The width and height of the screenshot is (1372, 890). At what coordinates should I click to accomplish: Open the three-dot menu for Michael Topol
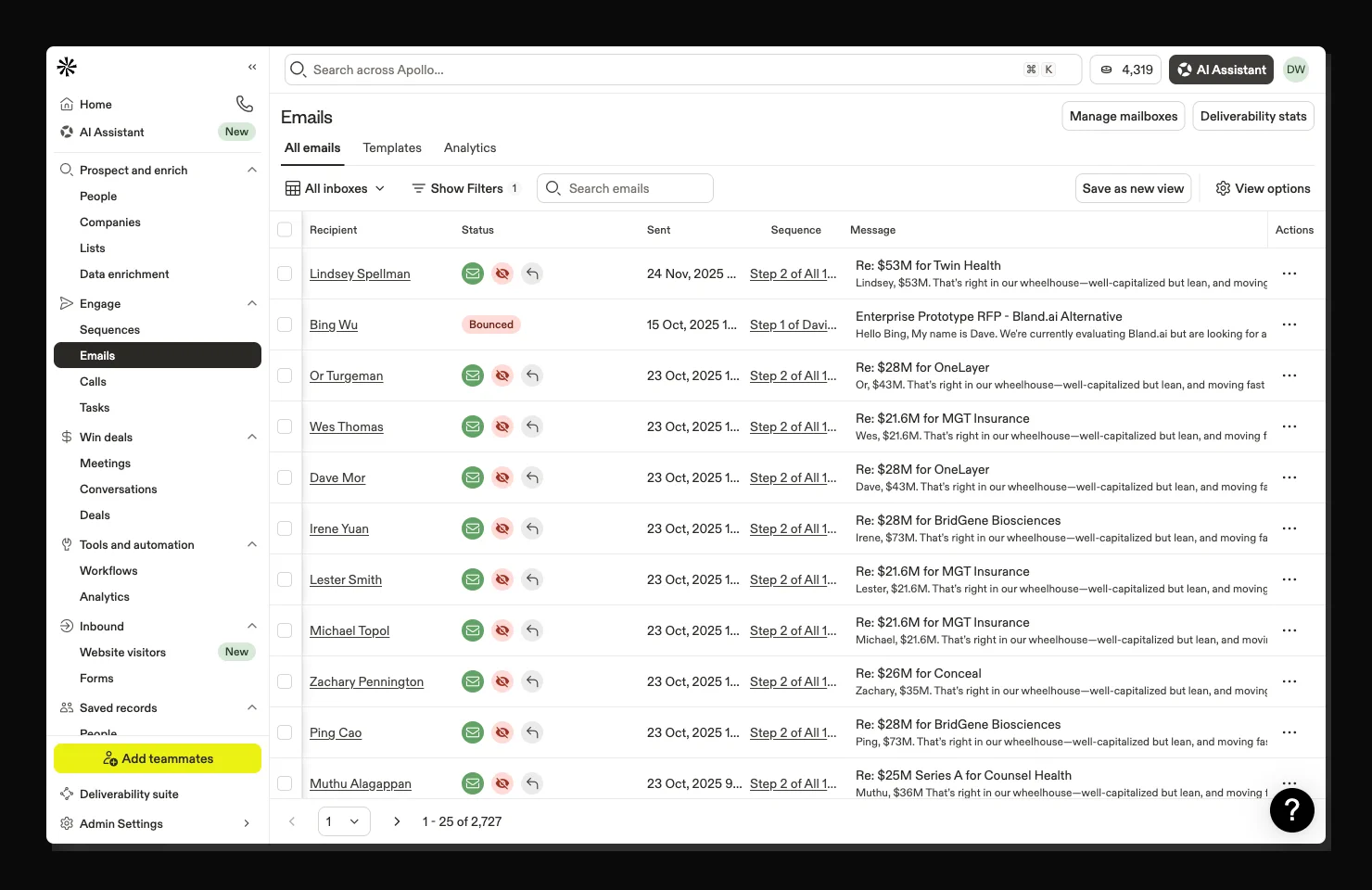(x=1289, y=630)
